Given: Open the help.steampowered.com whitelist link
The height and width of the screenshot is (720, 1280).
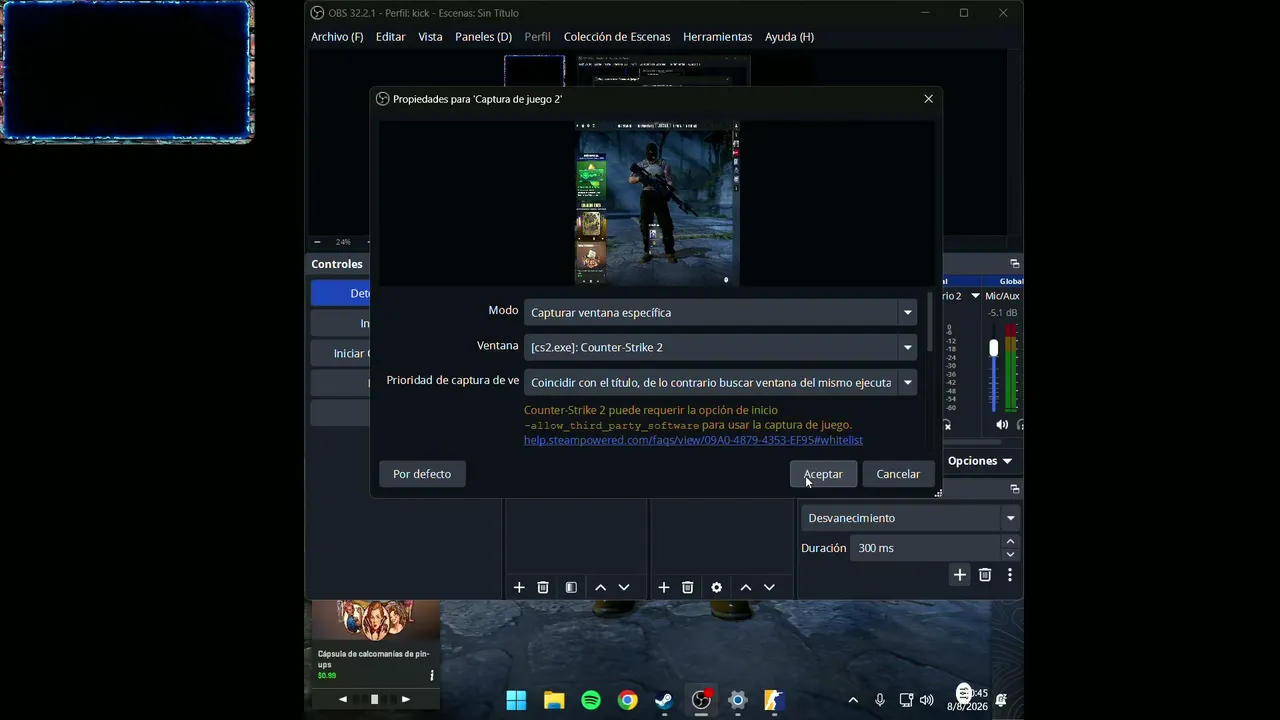Looking at the screenshot, I should point(693,440).
